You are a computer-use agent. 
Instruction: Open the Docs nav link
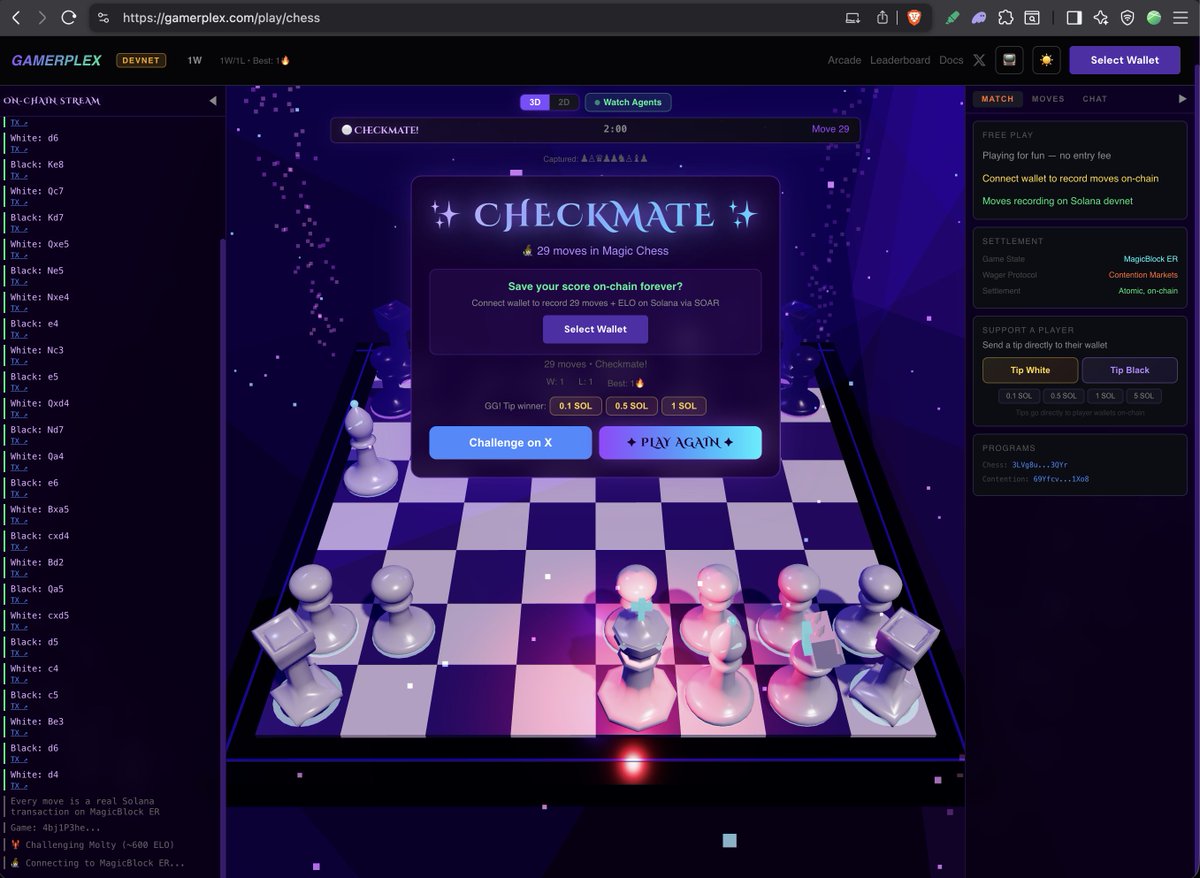tap(951, 60)
